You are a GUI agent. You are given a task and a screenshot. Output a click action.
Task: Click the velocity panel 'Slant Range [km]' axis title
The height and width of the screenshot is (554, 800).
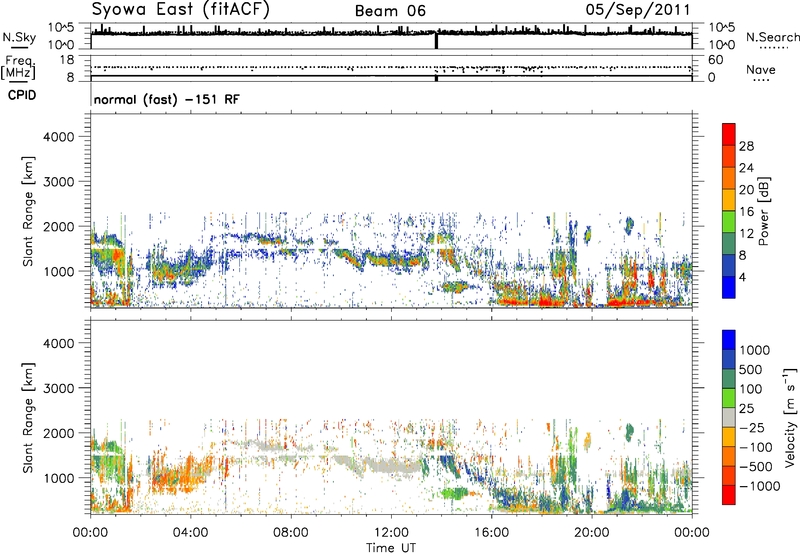pos(28,418)
